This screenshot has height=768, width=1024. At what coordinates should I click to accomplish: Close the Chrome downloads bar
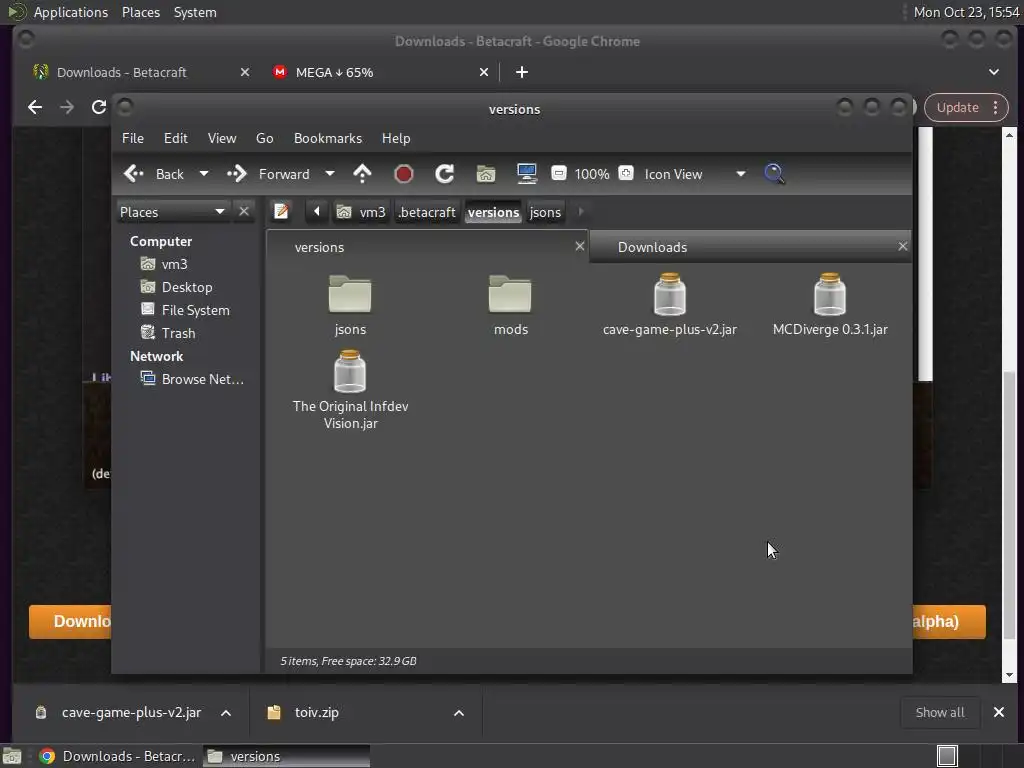[x=999, y=712]
